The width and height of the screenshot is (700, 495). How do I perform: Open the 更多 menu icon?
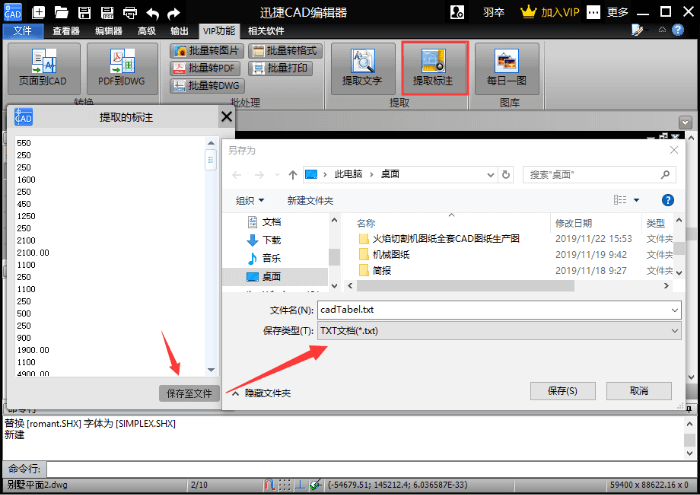tap(593, 12)
